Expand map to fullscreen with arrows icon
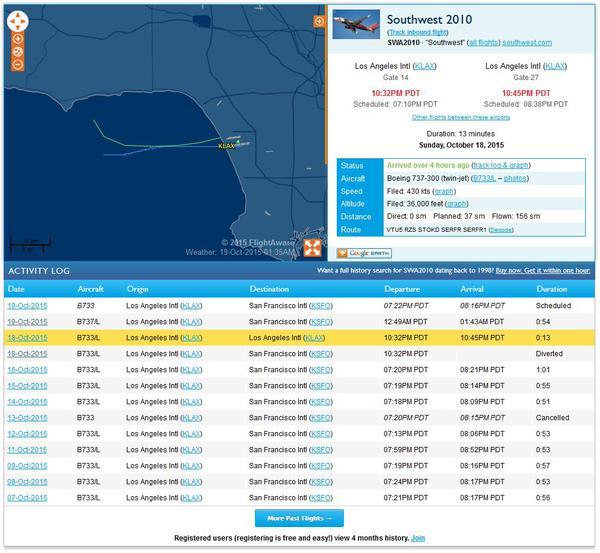The width and height of the screenshot is (600, 553). click(x=312, y=248)
